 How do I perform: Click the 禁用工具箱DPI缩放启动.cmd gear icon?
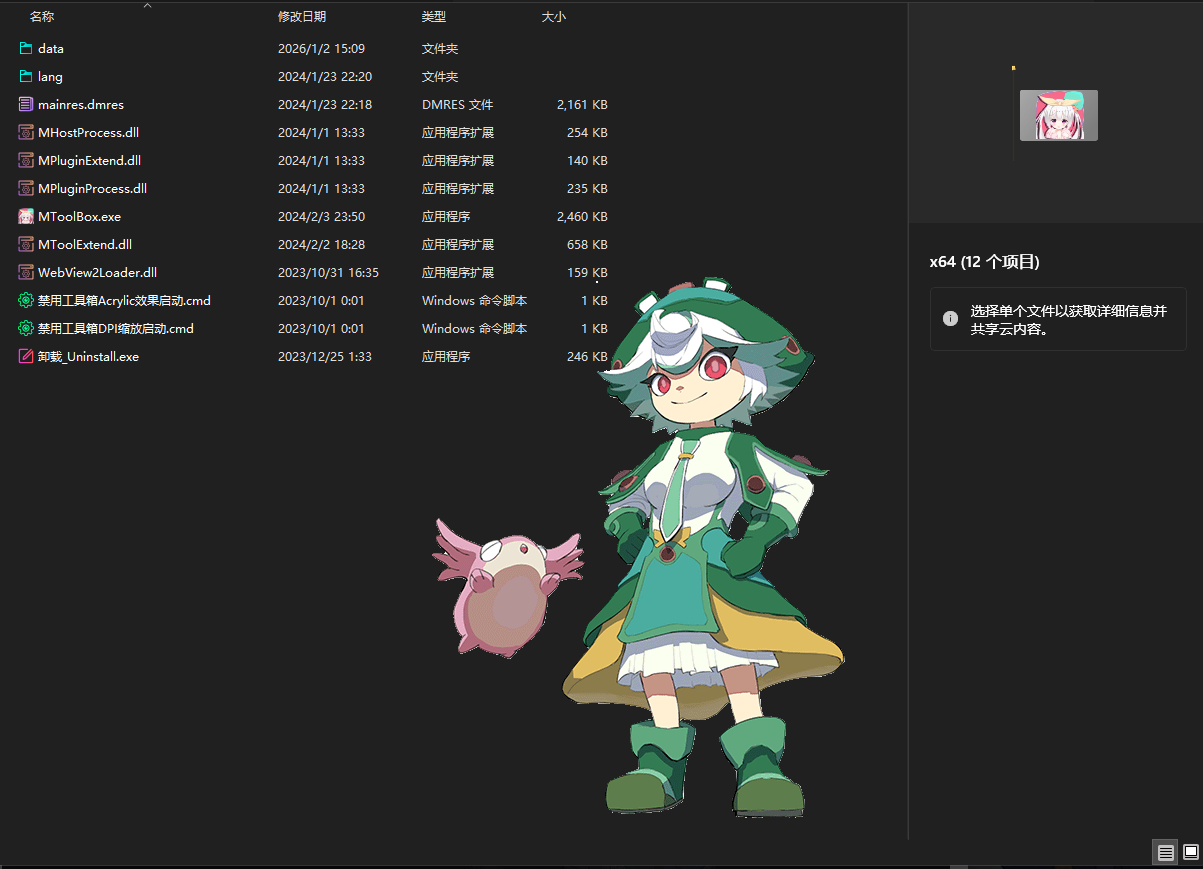[26, 328]
